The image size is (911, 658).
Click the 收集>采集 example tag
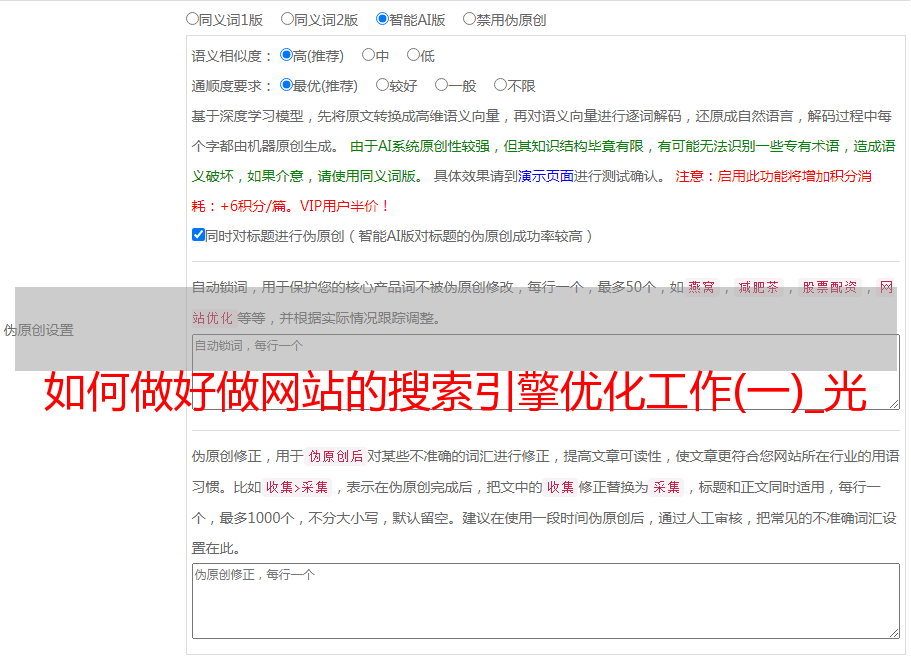point(297,488)
